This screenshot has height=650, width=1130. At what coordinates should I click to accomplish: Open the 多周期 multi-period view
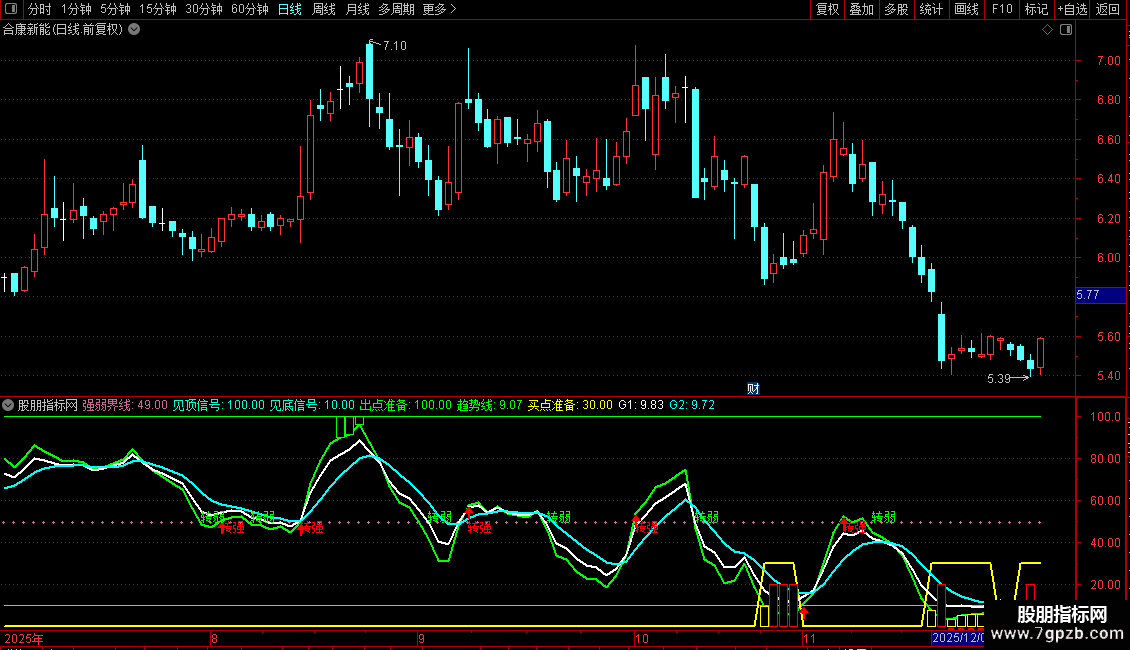point(396,9)
